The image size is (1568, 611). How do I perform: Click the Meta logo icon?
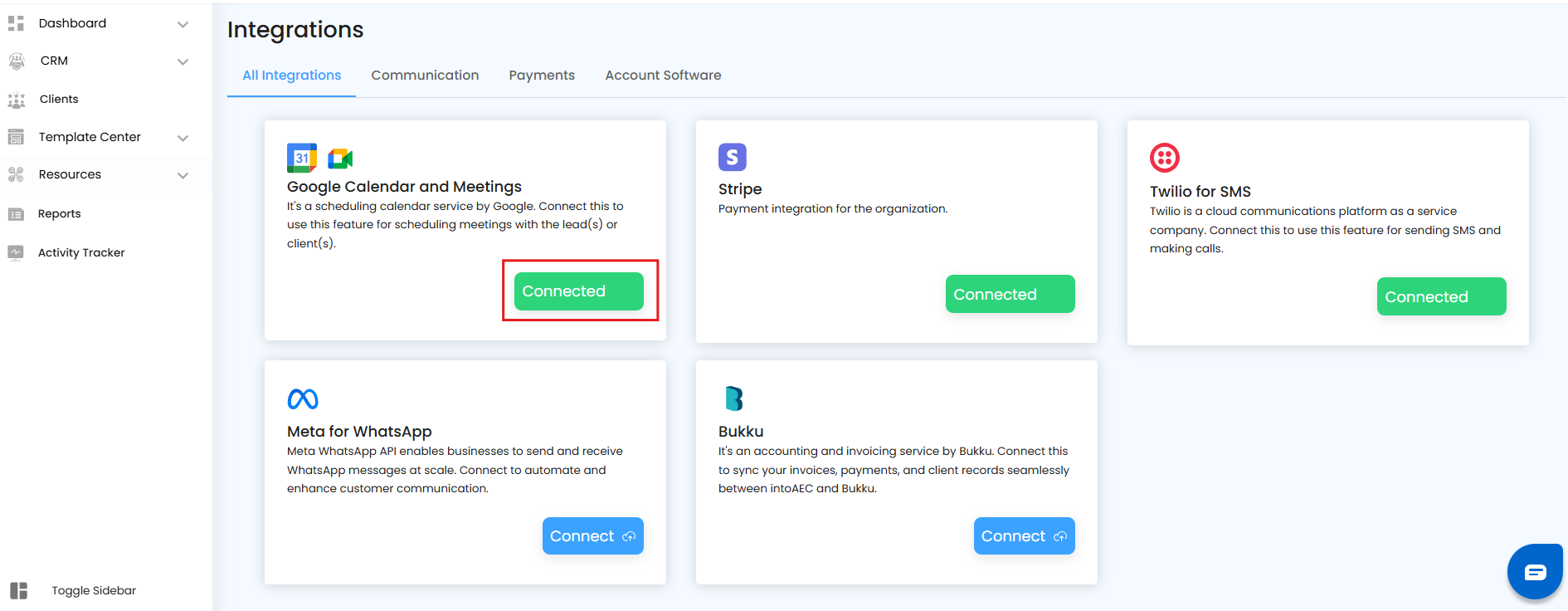point(303,399)
